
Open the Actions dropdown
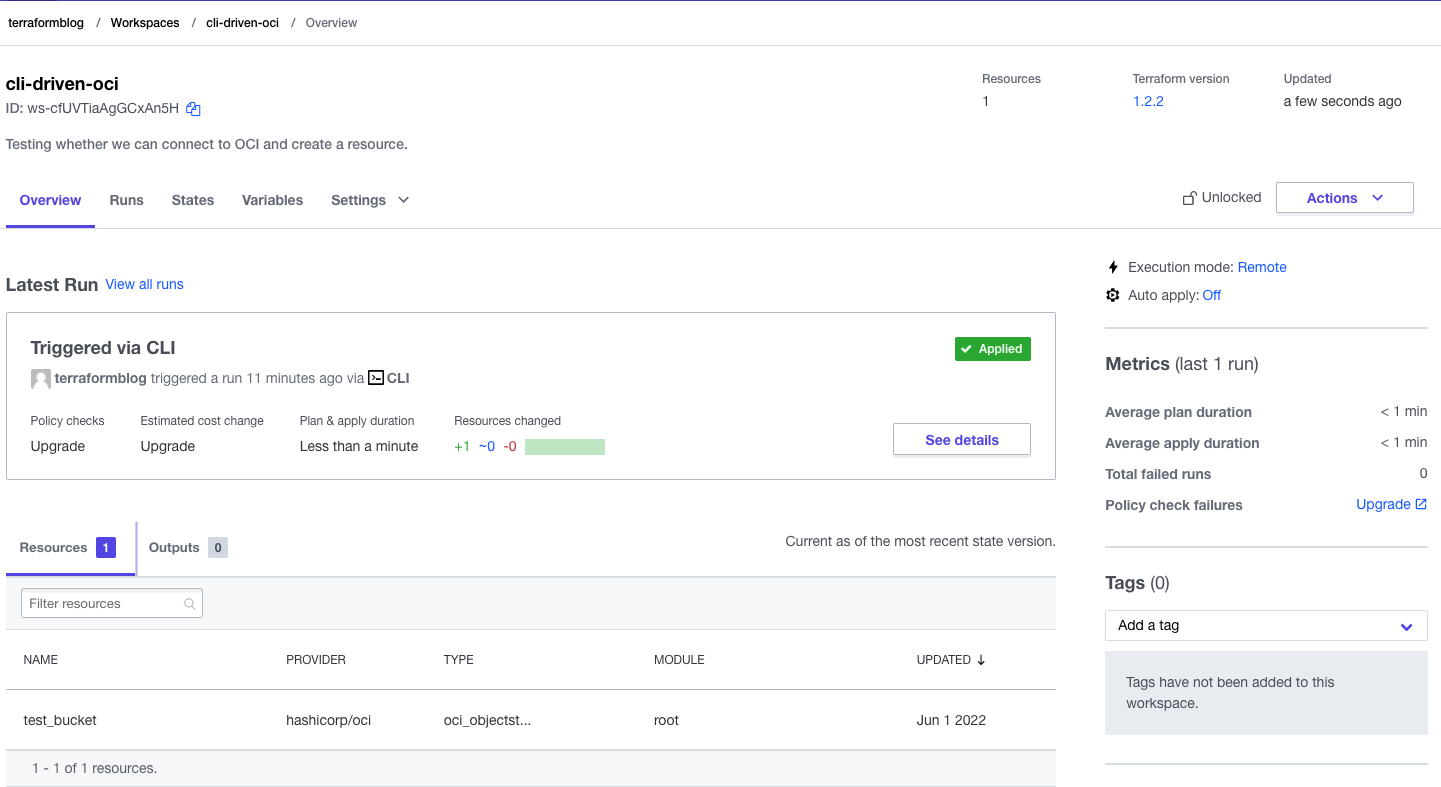tap(1344, 197)
